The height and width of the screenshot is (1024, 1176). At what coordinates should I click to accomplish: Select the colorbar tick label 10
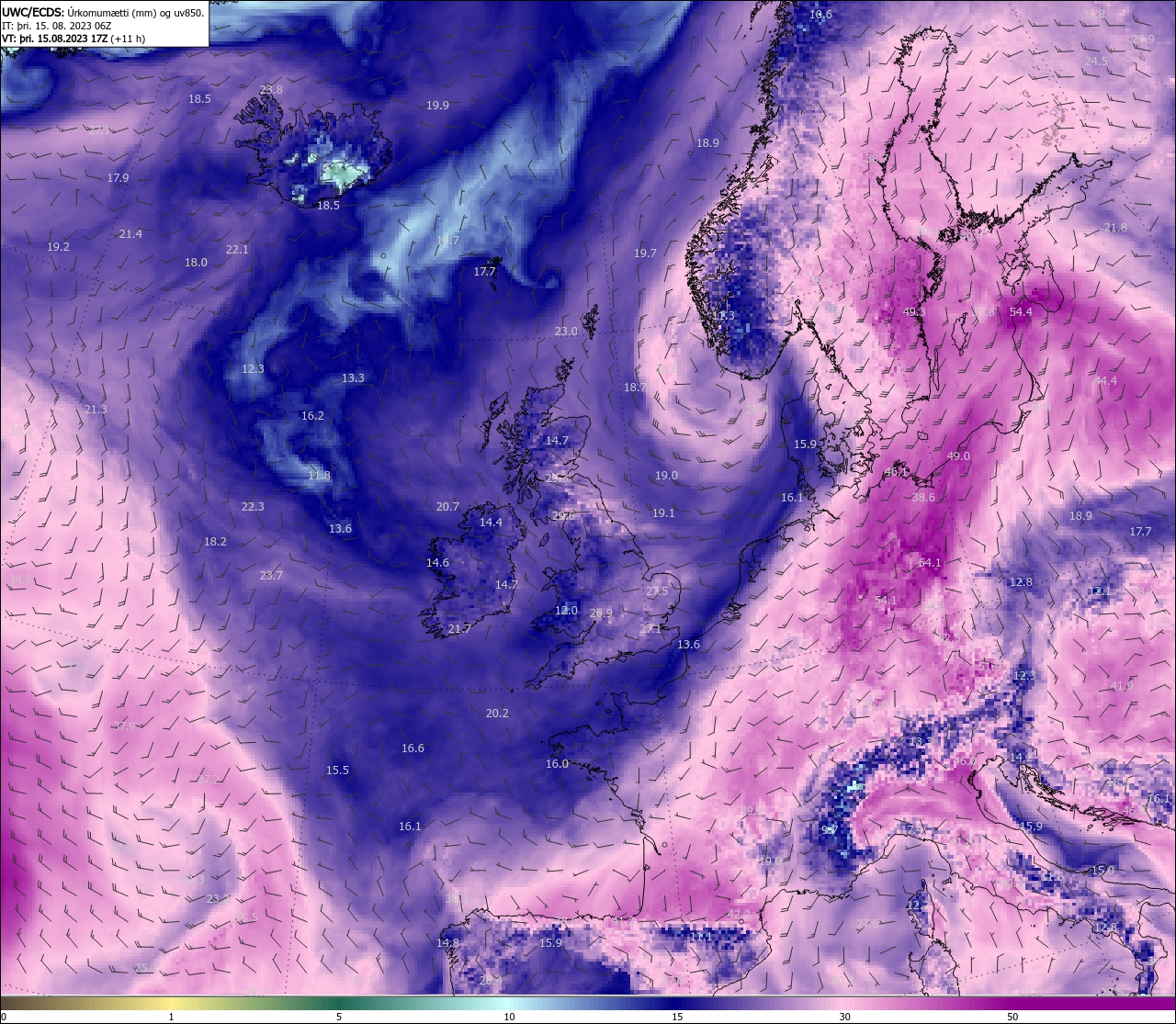tap(509, 1017)
